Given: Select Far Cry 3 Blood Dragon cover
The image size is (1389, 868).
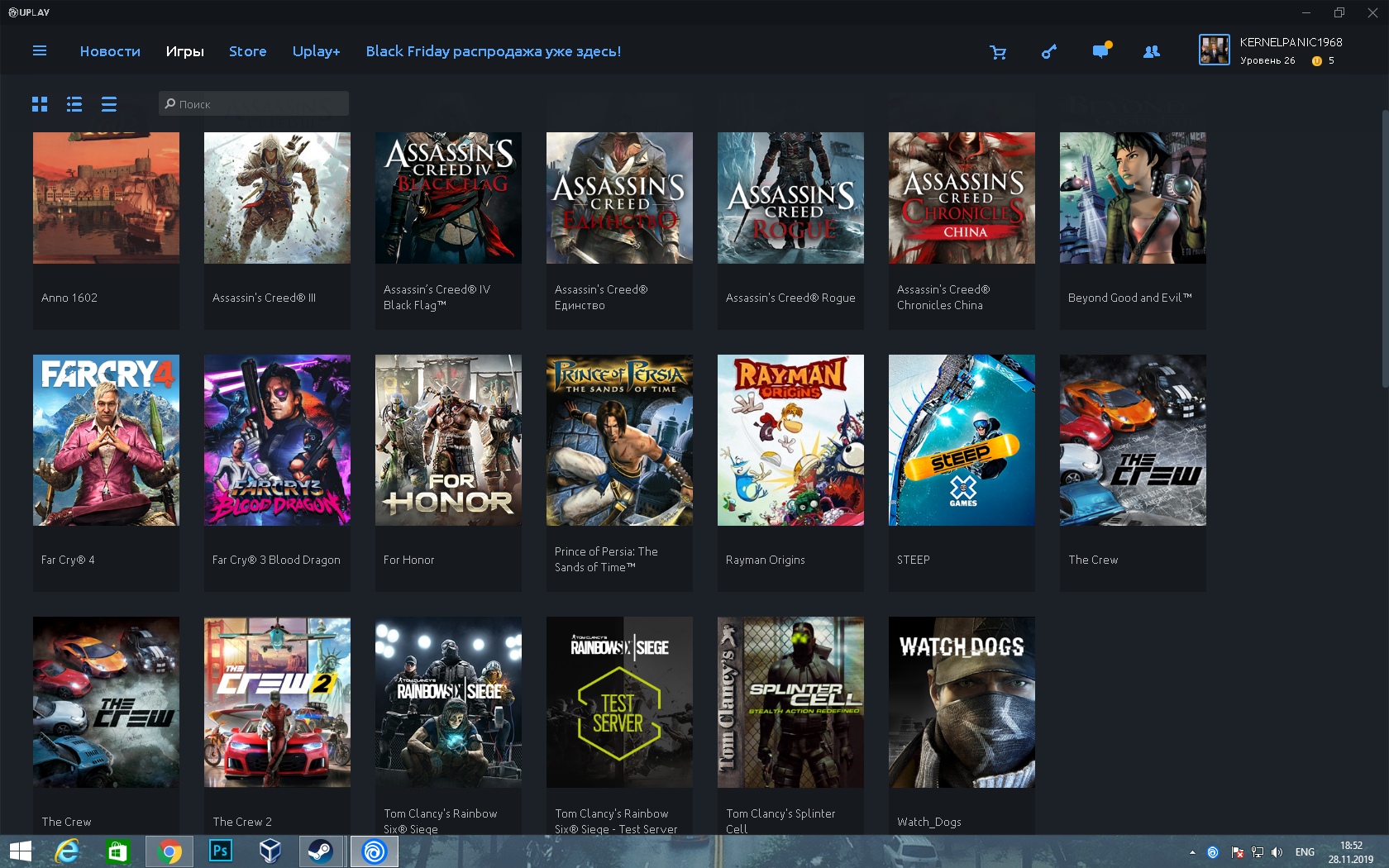Looking at the screenshot, I should (x=277, y=441).
